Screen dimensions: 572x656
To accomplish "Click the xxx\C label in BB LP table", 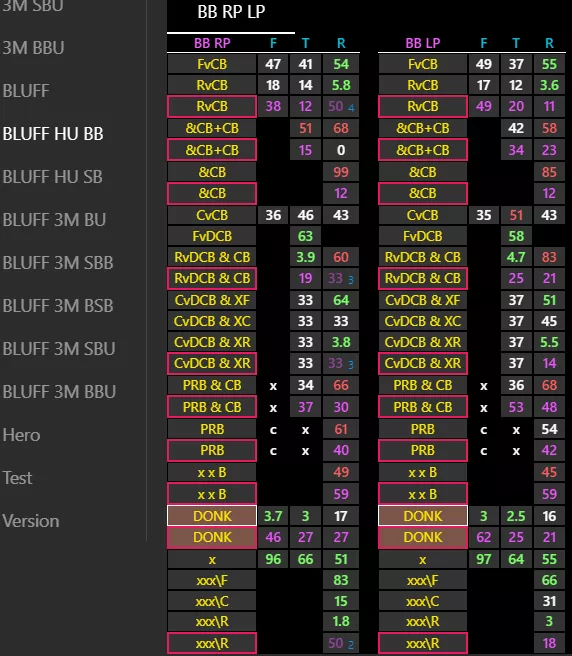I will pyautogui.click(x=423, y=601).
